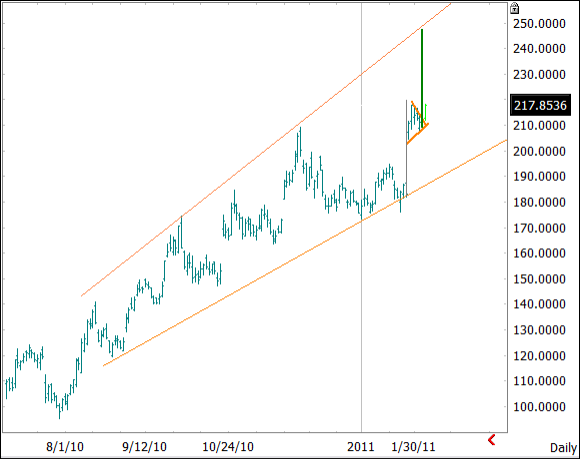Screen dimensions: 580x459
Task: Click the 9/12/10 date label
Action: (144, 447)
